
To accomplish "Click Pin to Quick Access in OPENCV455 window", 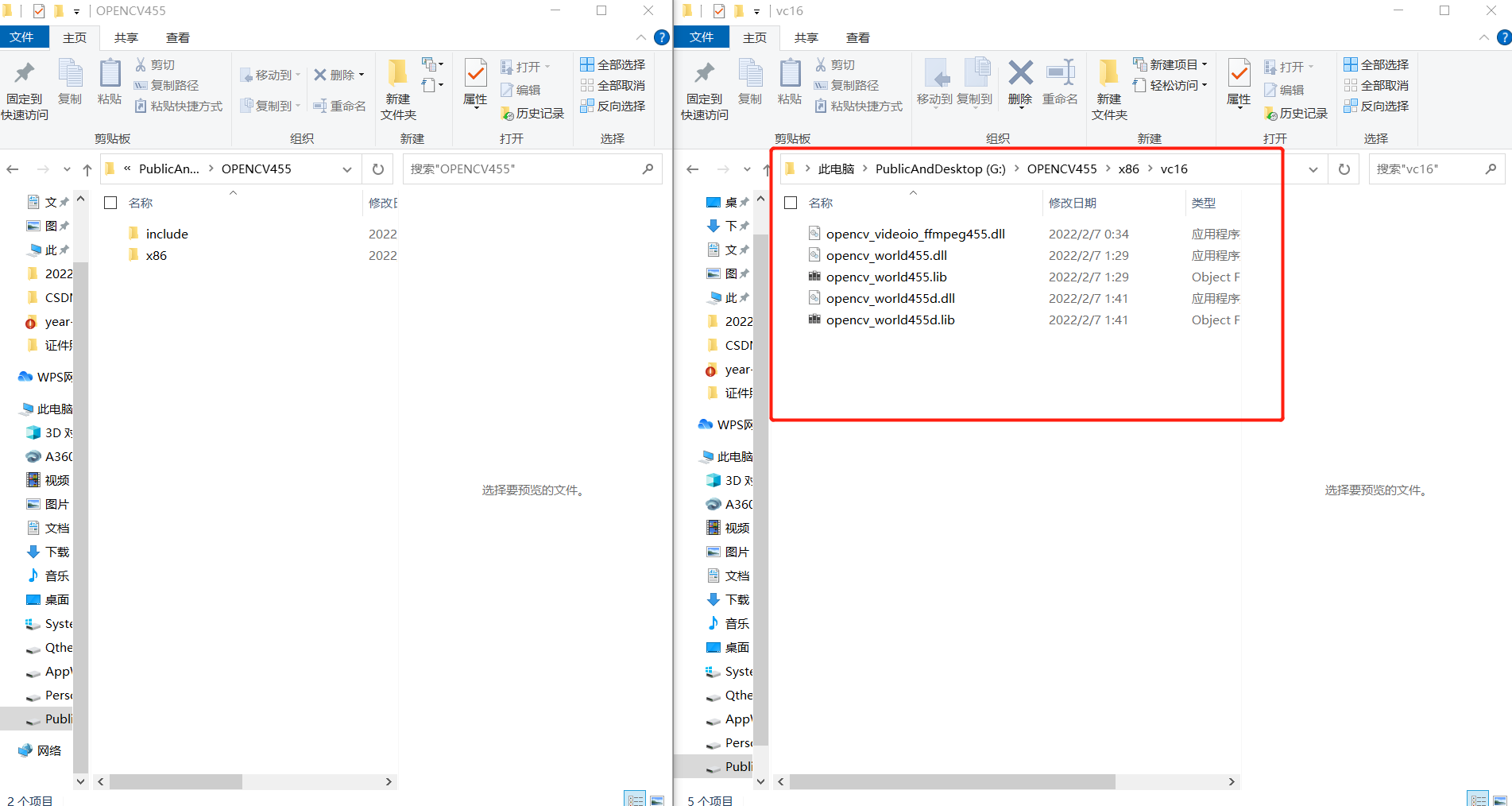I will (x=25, y=89).
